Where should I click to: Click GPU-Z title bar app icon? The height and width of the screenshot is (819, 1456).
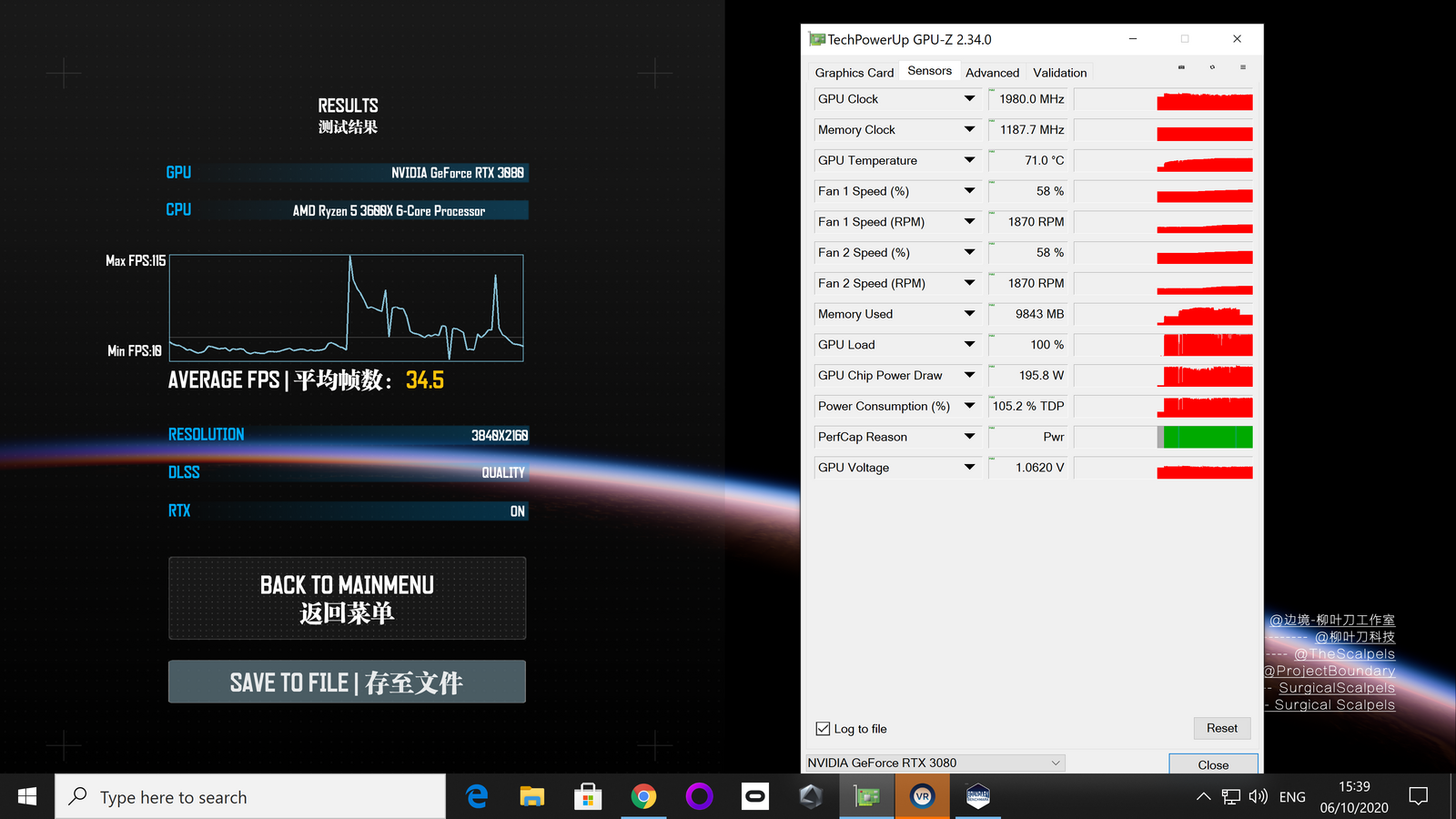point(817,39)
